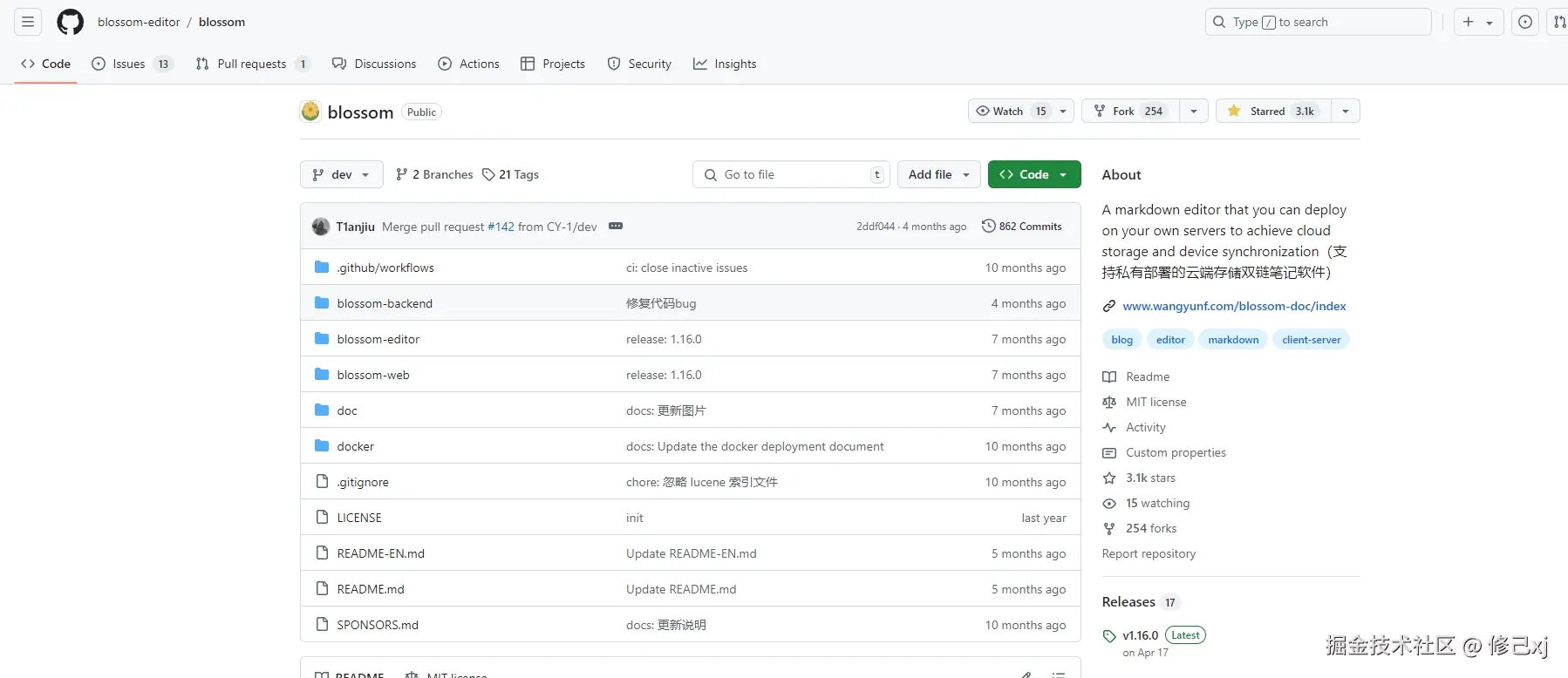This screenshot has width=1568, height=678.
Task: Open the .github/workflows folder
Action: pyautogui.click(x=385, y=268)
